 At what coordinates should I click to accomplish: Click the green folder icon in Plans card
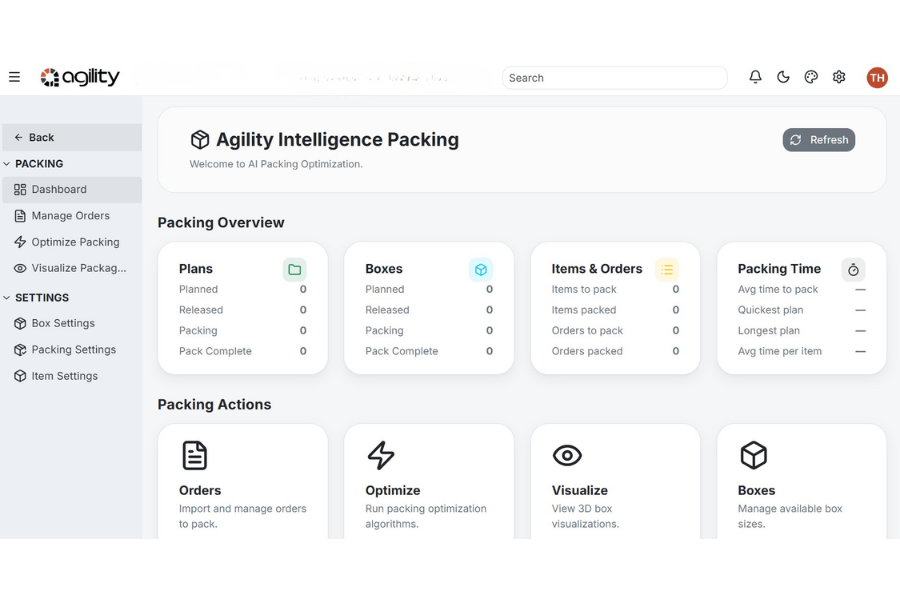click(294, 269)
